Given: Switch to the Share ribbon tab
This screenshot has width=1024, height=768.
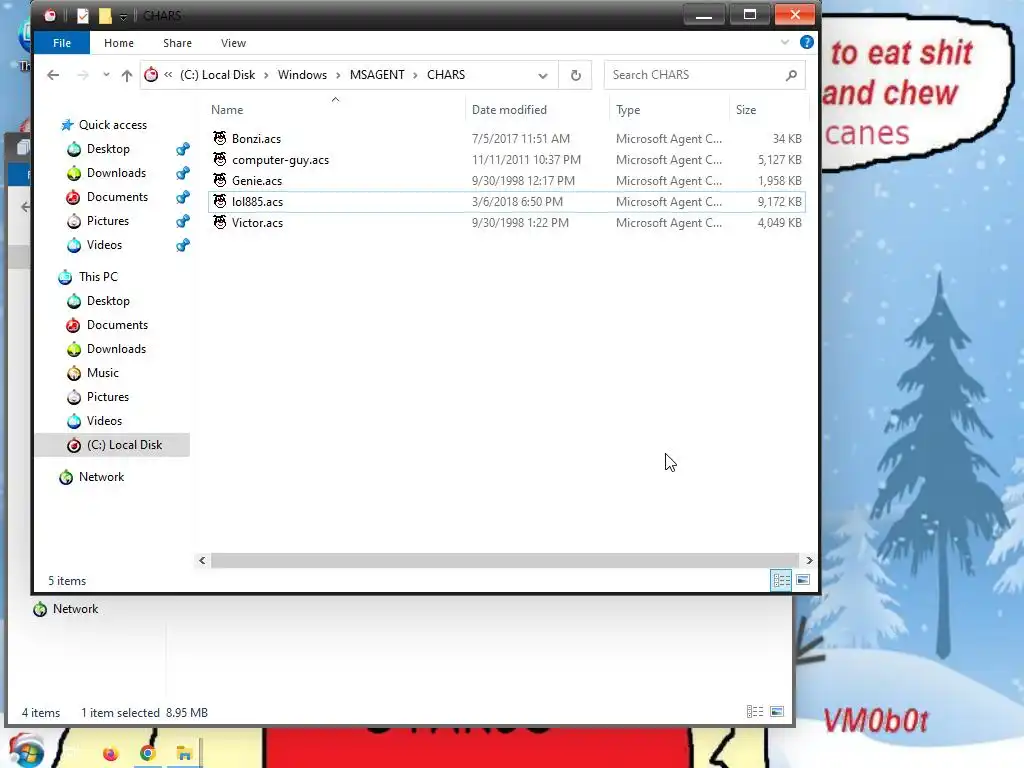Looking at the screenshot, I should [x=178, y=43].
